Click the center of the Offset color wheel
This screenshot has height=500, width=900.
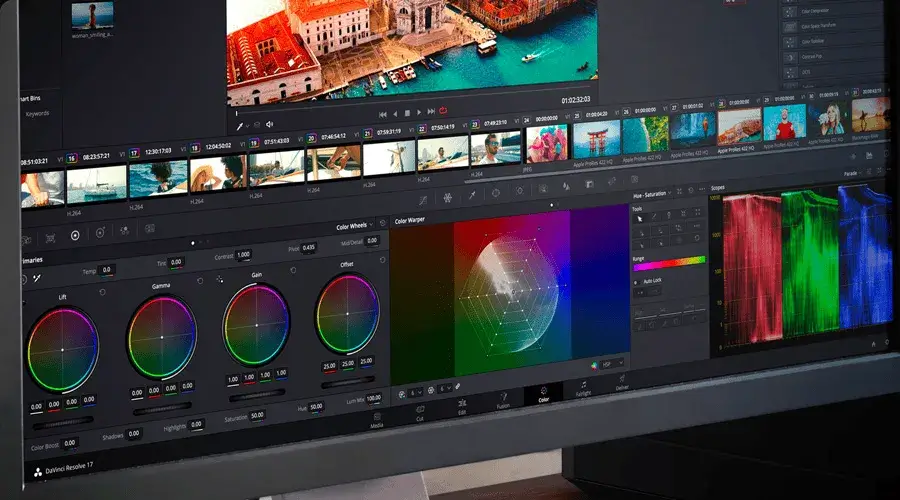click(x=347, y=314)
